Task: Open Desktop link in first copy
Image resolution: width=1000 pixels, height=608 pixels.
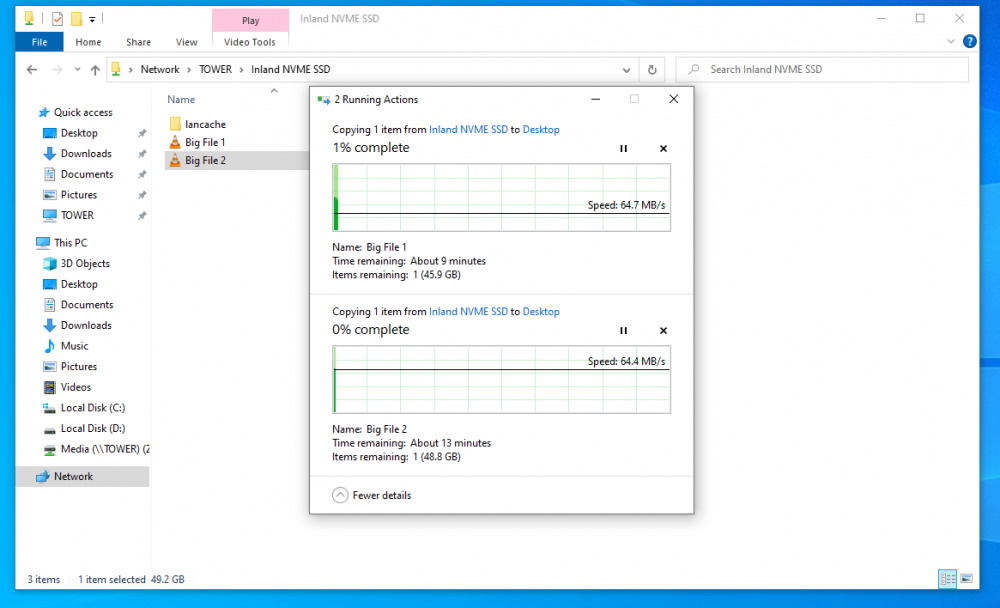Action: (x=541, y=130)
